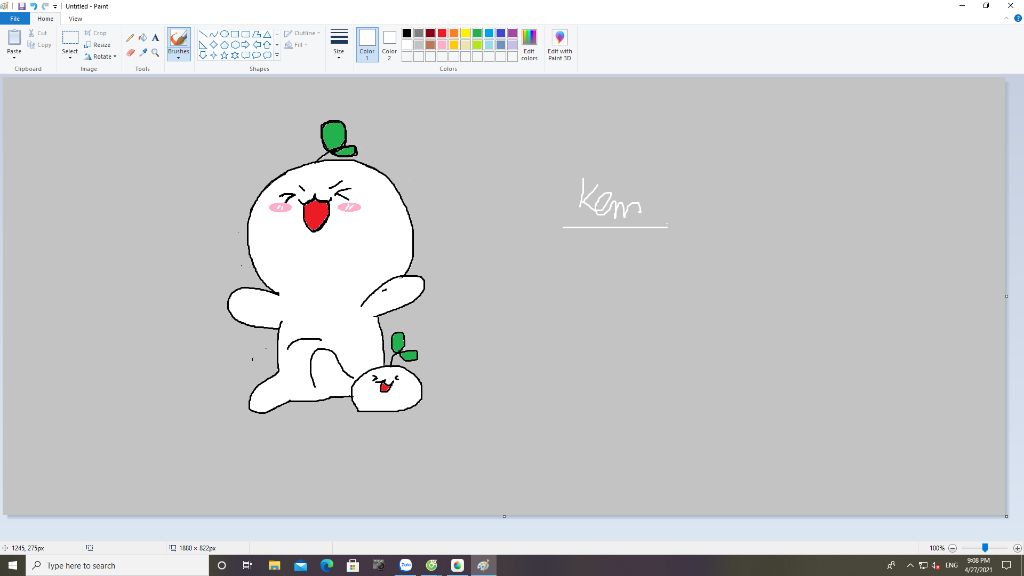
Task: Choose the Triangle shape
Action: 267,34
